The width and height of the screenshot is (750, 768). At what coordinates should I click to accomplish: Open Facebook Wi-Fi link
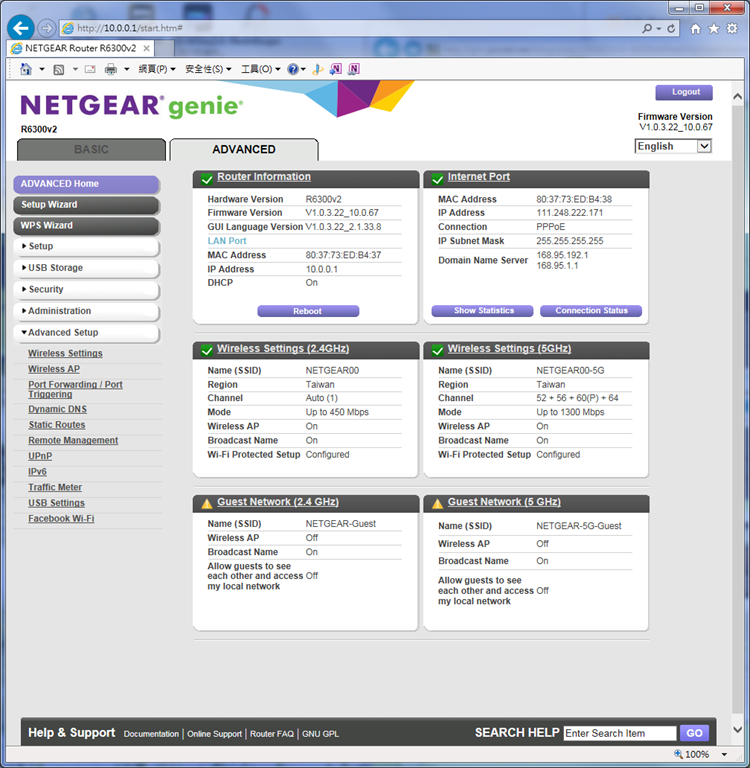click(x=61, y=519)
